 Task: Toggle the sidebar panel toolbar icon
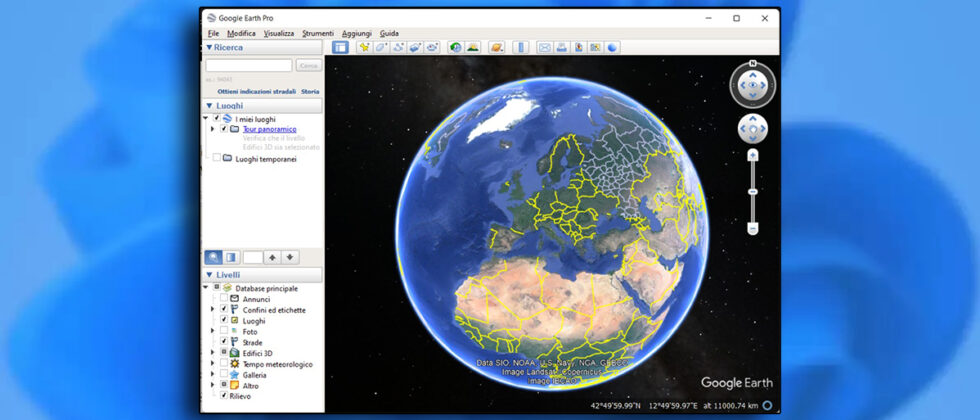pyautogui.click(x=340, y=47)
